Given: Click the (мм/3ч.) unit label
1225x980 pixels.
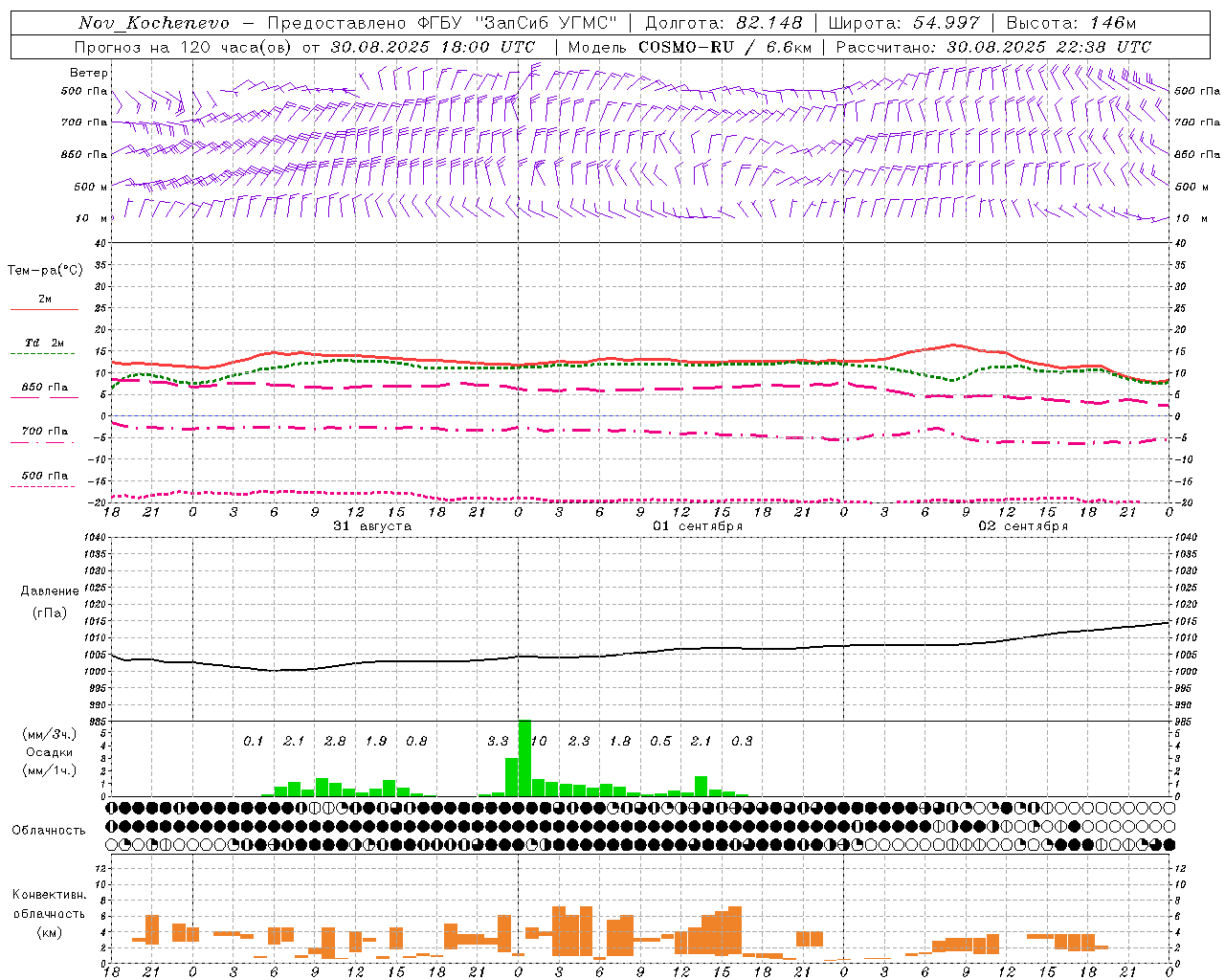Looking at the screenshot, I should tap(49, 734).
